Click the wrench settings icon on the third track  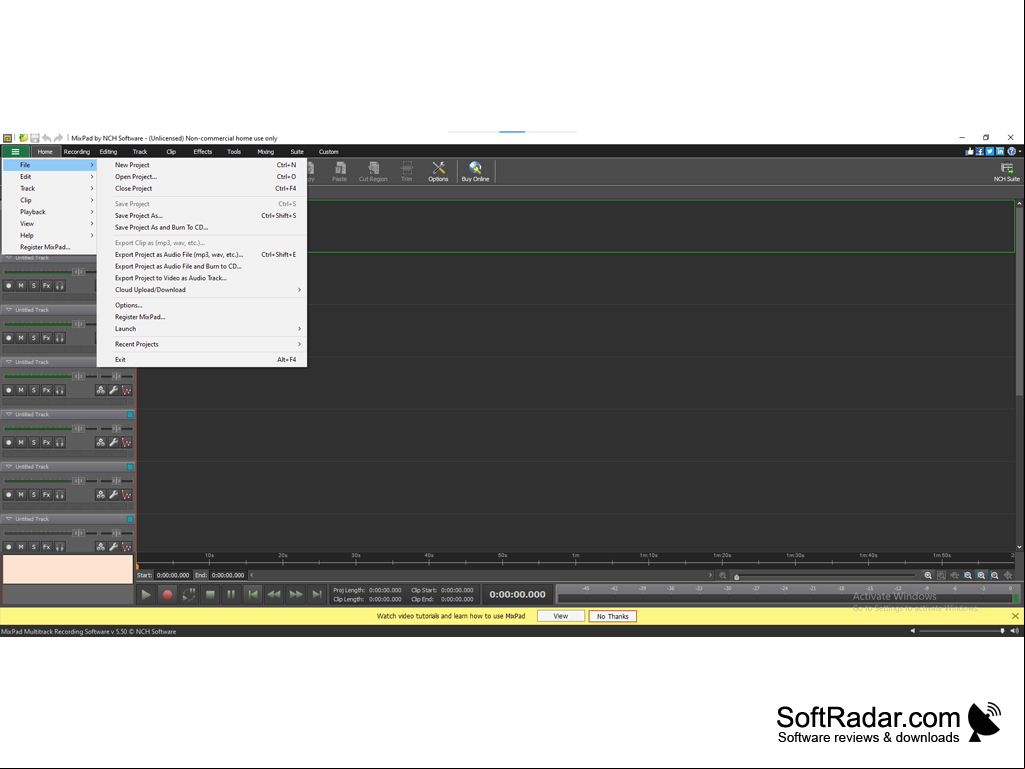[114, 390]
